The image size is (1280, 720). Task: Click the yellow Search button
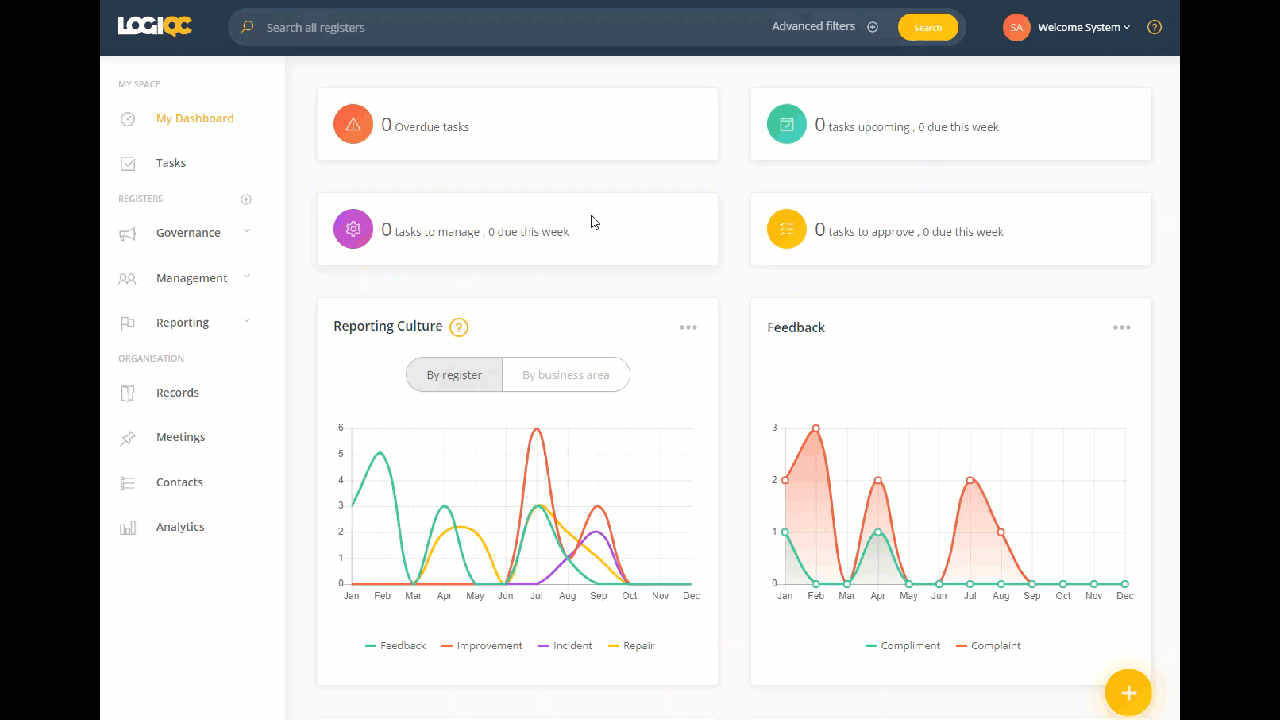pos(928,27)
